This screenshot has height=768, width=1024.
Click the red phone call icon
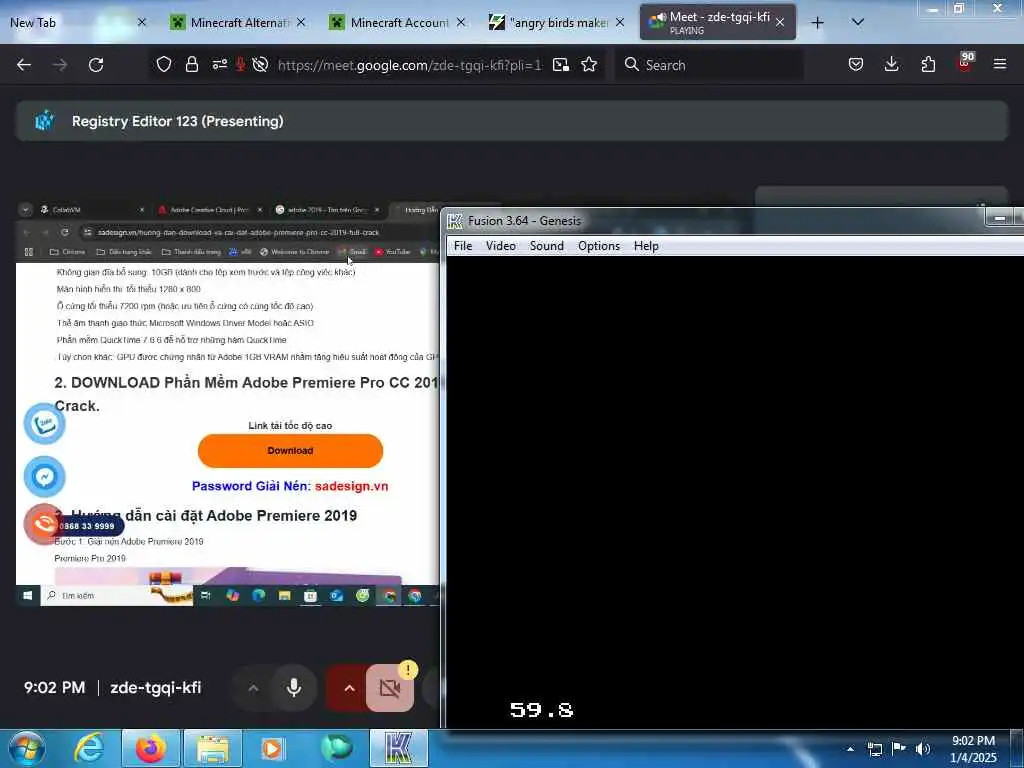[x=43, y=524]
